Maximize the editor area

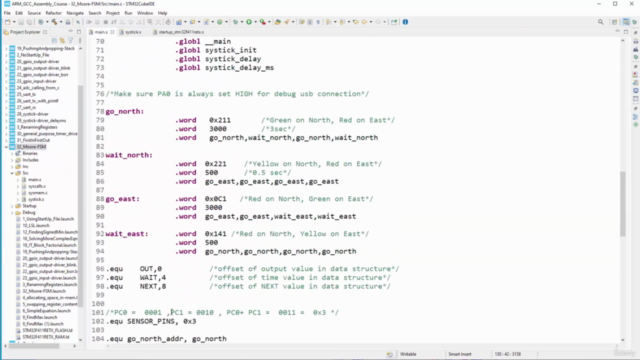pos(626,32)
